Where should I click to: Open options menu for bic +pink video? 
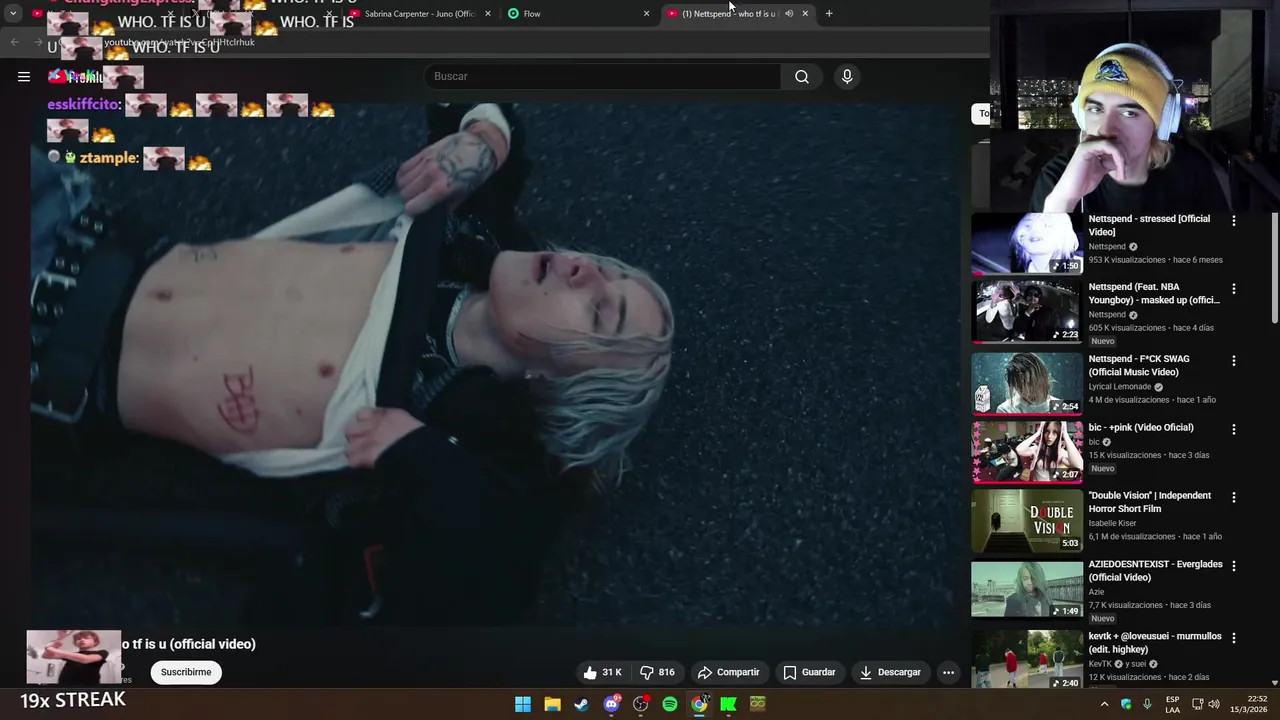click(1233, 429)
